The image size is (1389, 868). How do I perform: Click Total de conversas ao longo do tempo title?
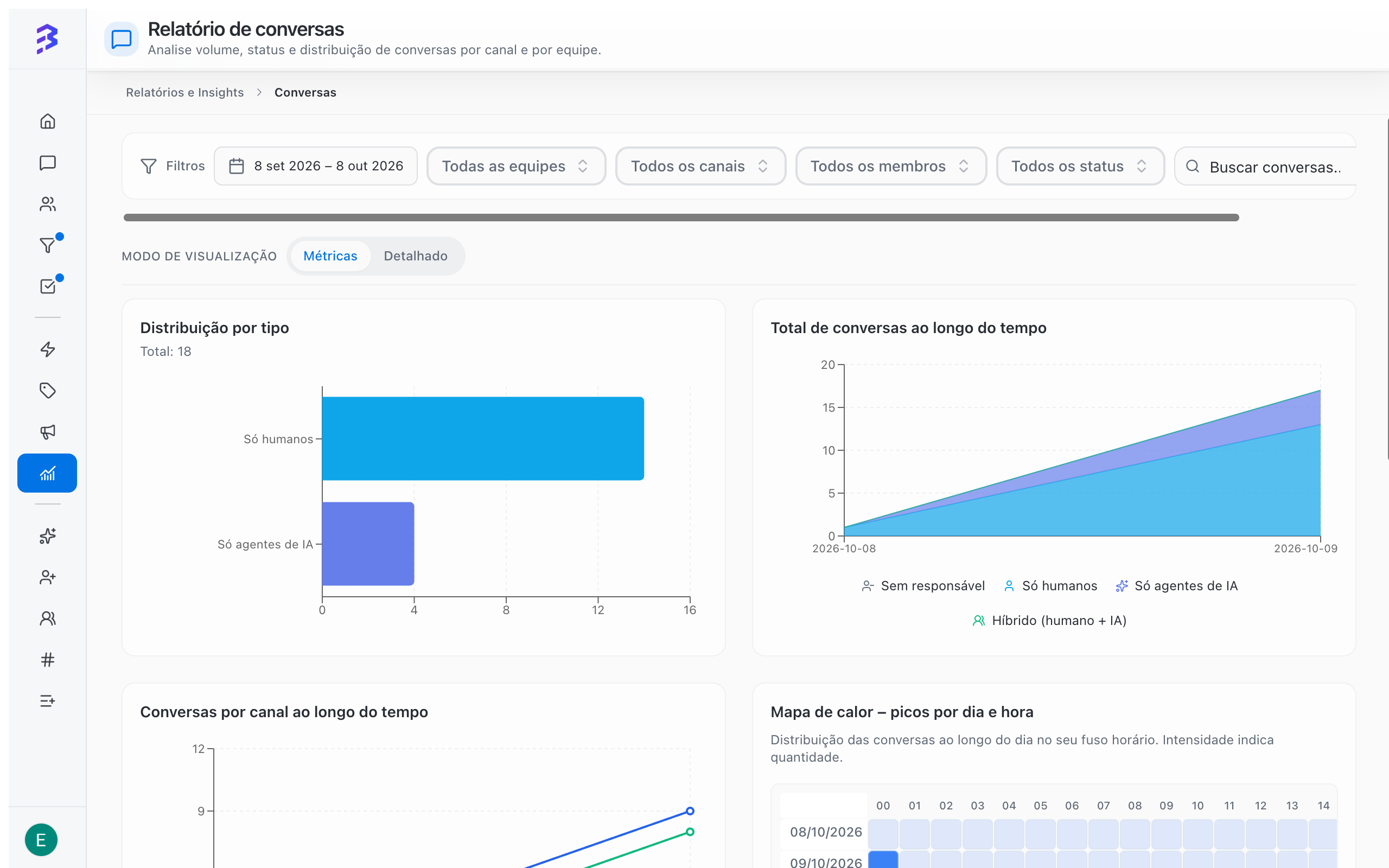click(908, 328)
